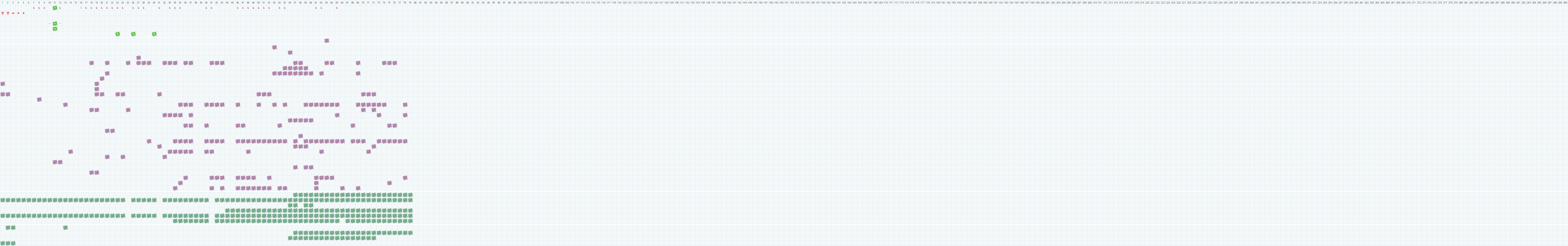Select the double red drops icon in column 3

(13, 13)
